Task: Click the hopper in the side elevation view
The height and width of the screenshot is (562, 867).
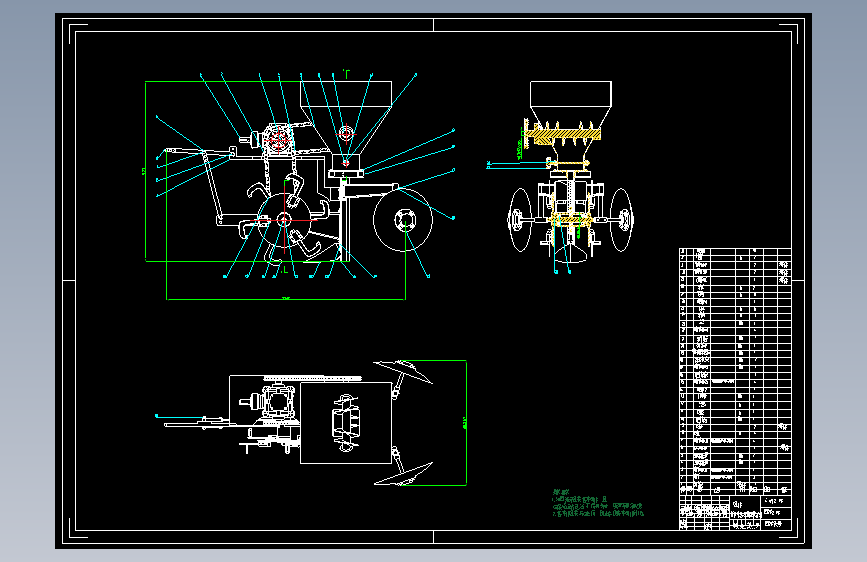Action: [346, 117]
